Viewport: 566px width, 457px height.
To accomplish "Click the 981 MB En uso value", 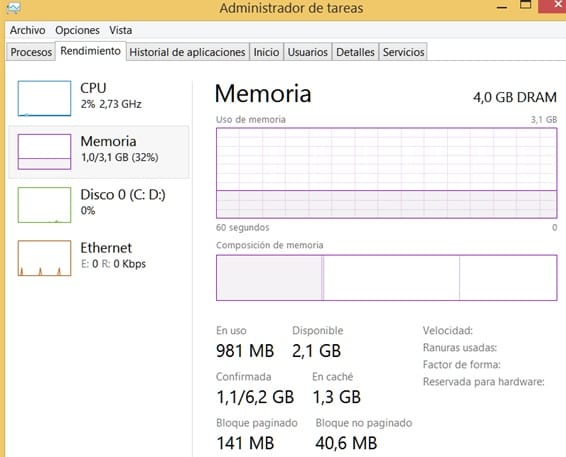I will click(x=245, y=351).
